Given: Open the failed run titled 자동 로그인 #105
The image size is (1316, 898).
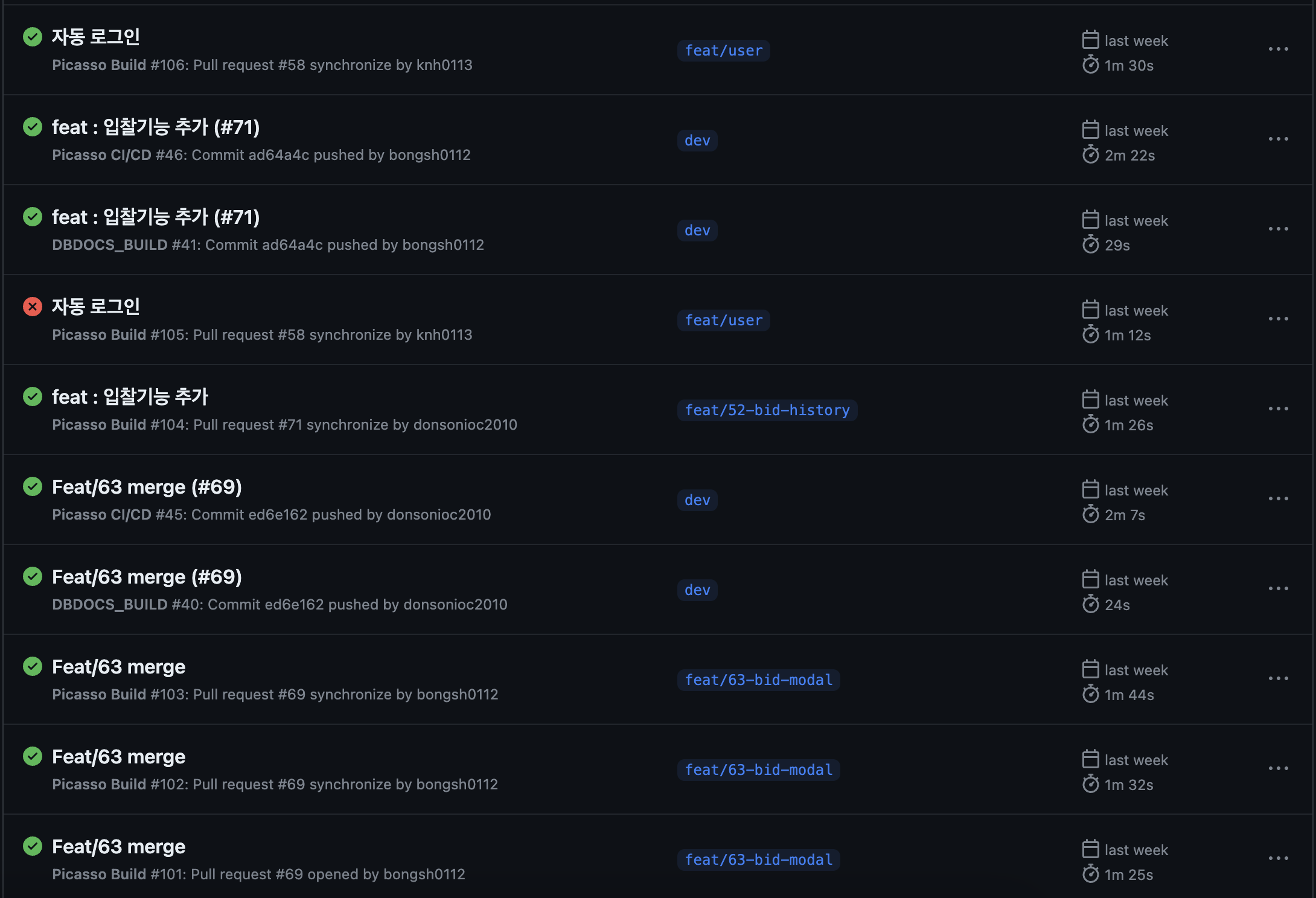Looking at the screenshot, I should [x=96, y=307].
